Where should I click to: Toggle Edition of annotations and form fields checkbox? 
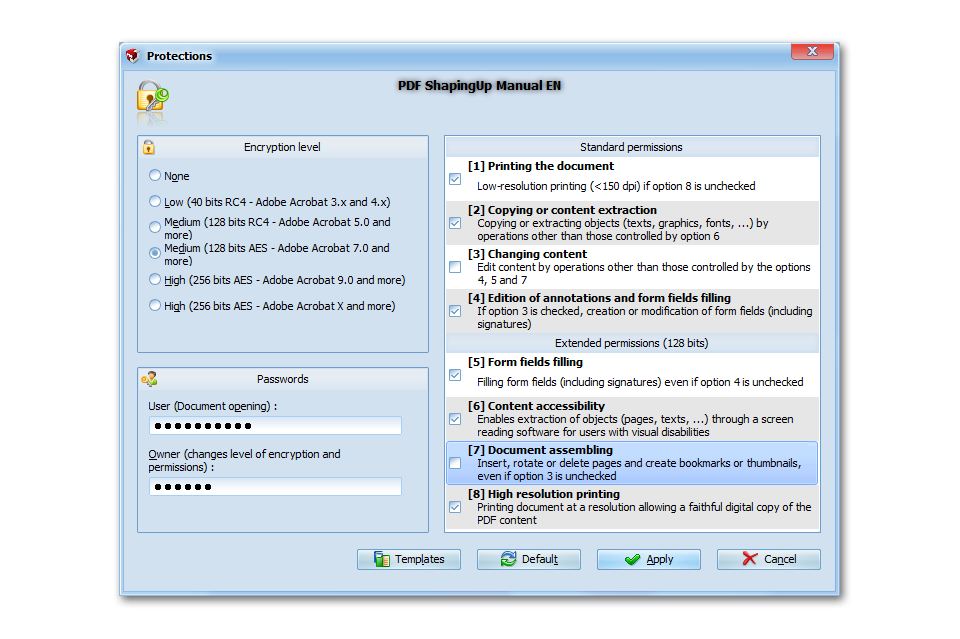(x=455, y=311)
